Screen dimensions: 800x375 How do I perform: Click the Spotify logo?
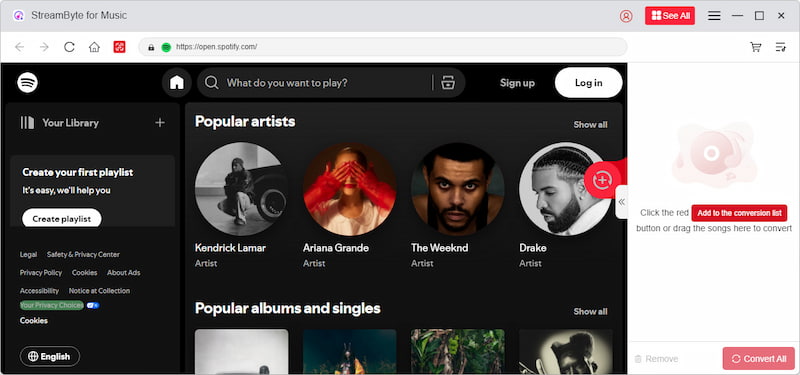point(28,83)
